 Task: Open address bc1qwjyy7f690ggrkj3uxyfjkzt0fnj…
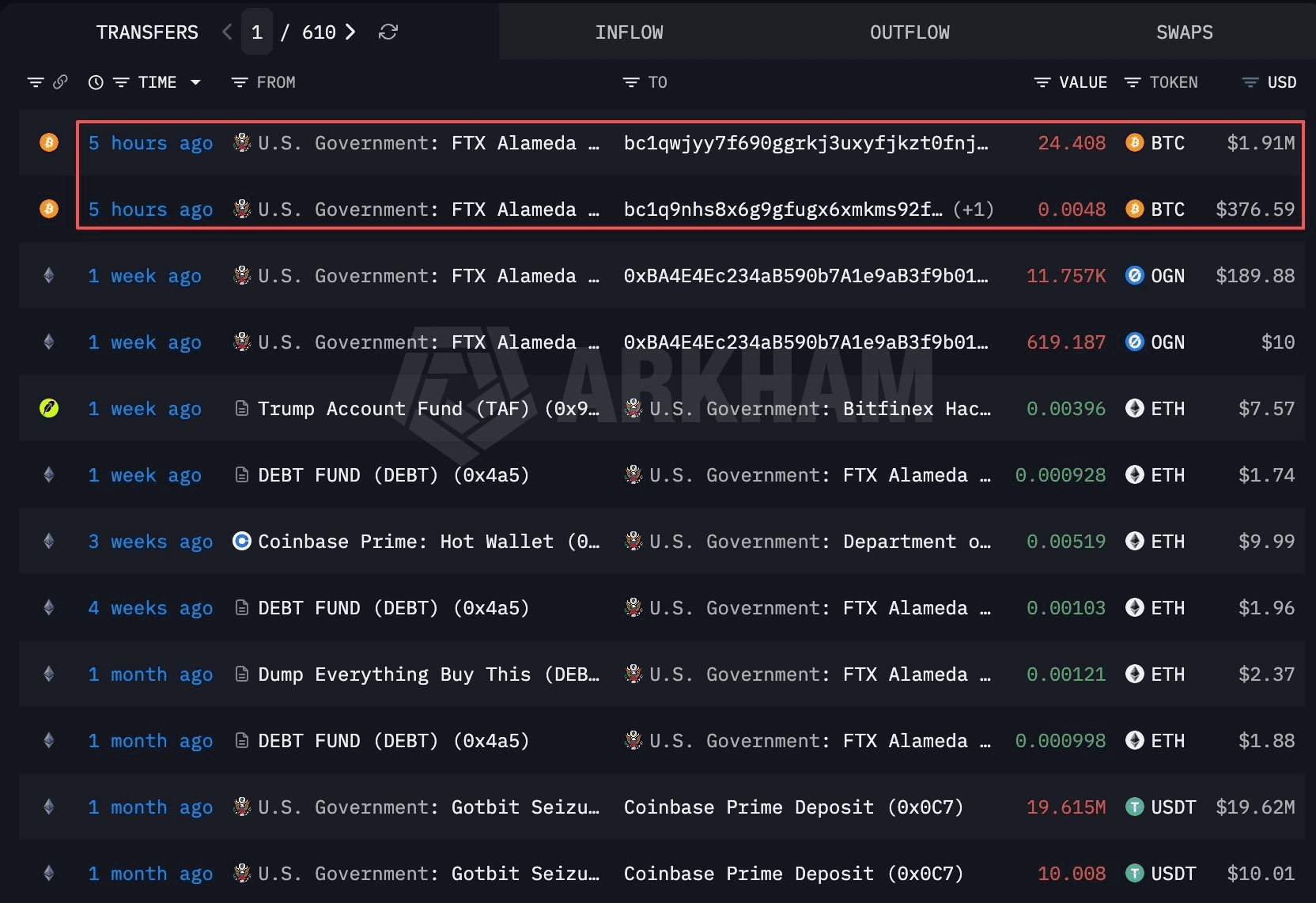(806, 143)
